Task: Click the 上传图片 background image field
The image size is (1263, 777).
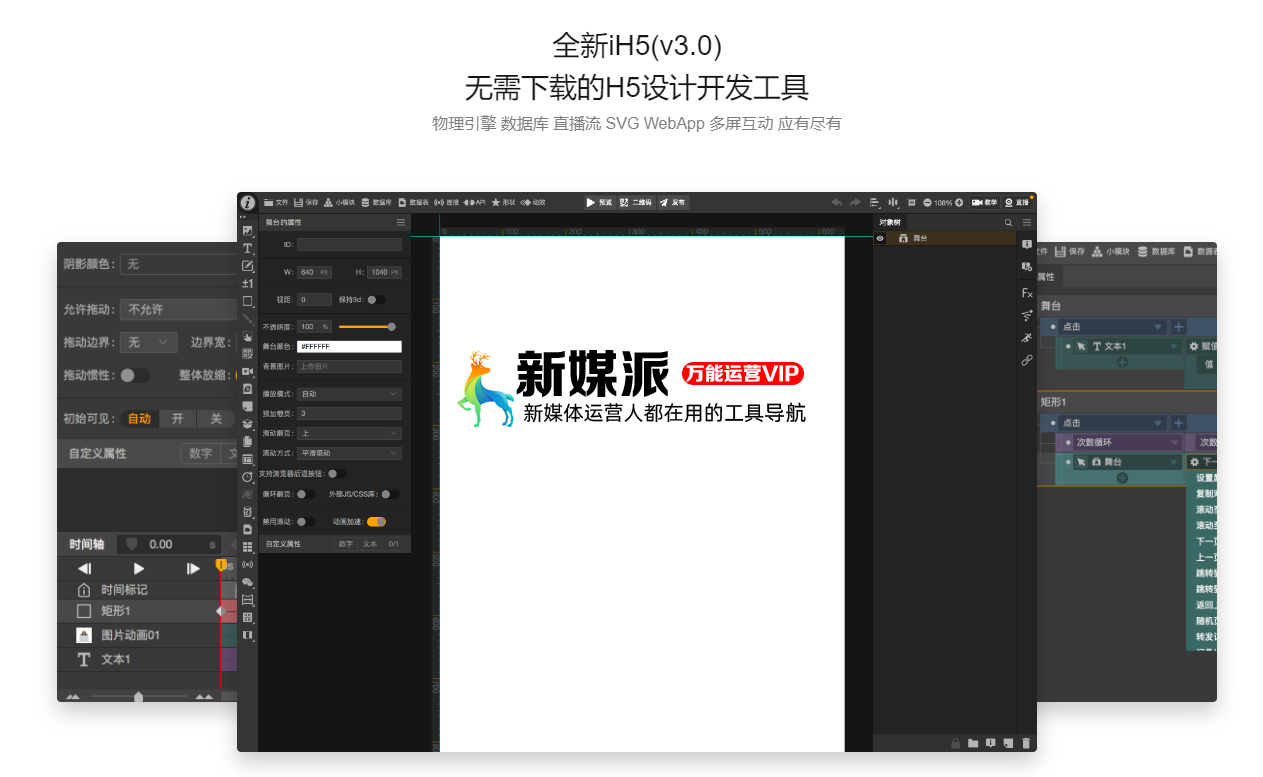Action: (x=349, y=366)
